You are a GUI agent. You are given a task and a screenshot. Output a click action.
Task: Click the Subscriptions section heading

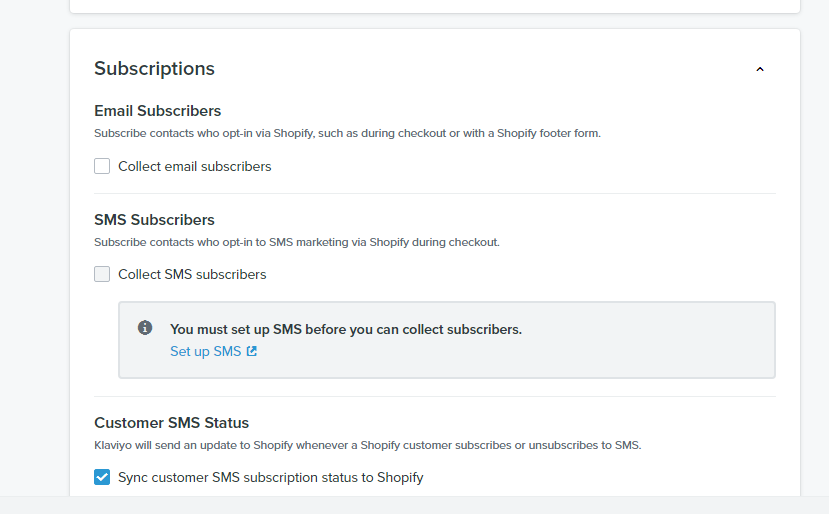[x=154, y=68]
